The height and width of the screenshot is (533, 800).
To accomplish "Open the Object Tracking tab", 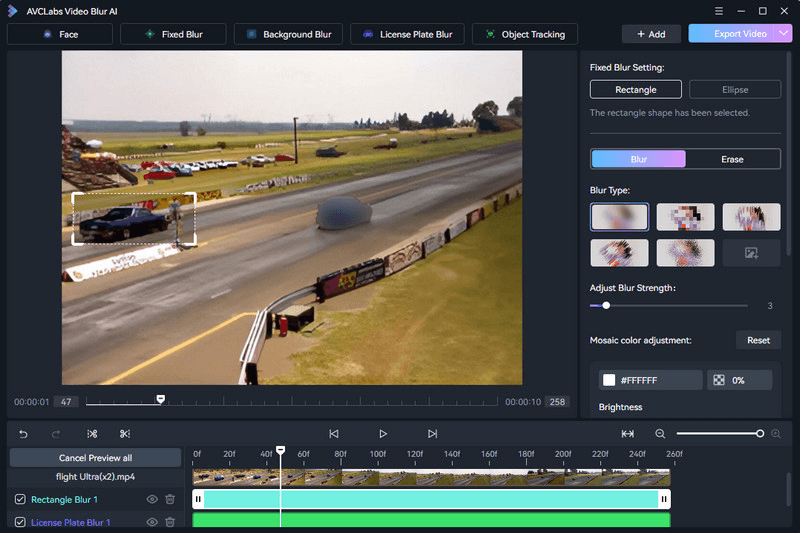I will (525, 34).
